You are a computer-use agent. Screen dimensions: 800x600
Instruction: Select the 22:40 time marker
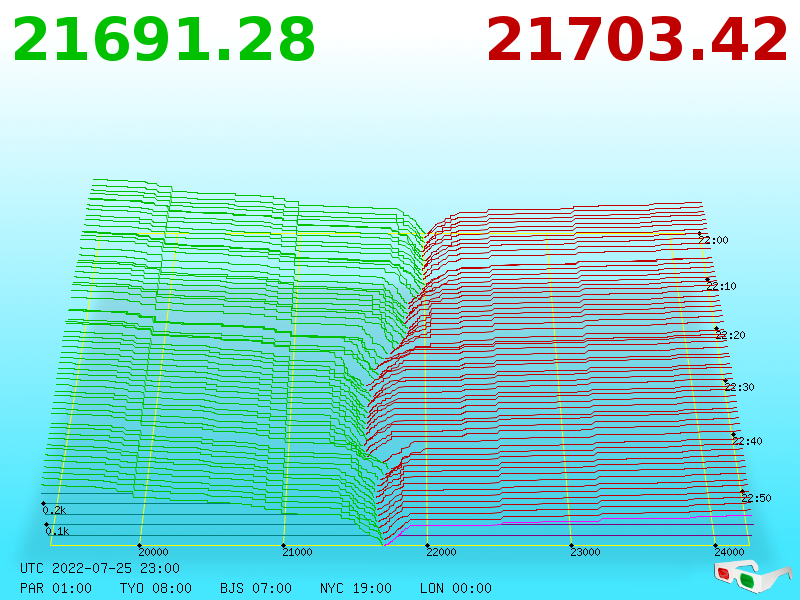747,441
